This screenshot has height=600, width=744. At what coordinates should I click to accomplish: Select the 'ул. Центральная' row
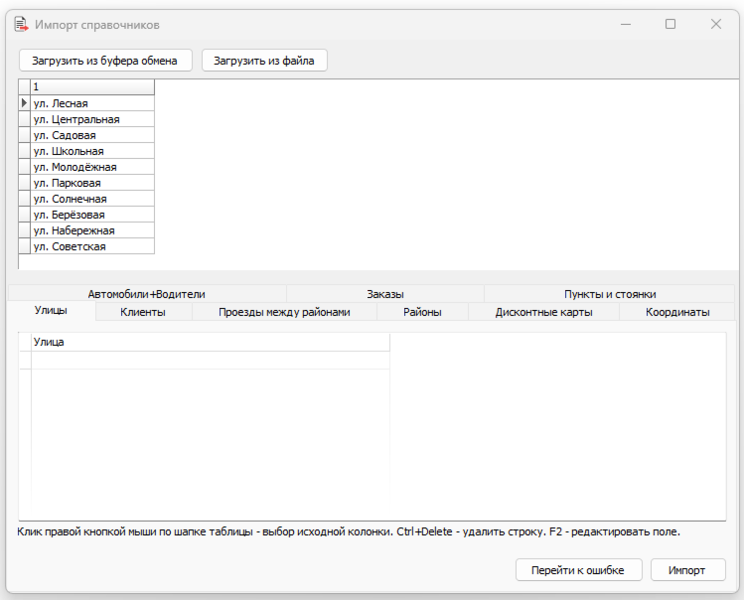click(x=92, y=119)
